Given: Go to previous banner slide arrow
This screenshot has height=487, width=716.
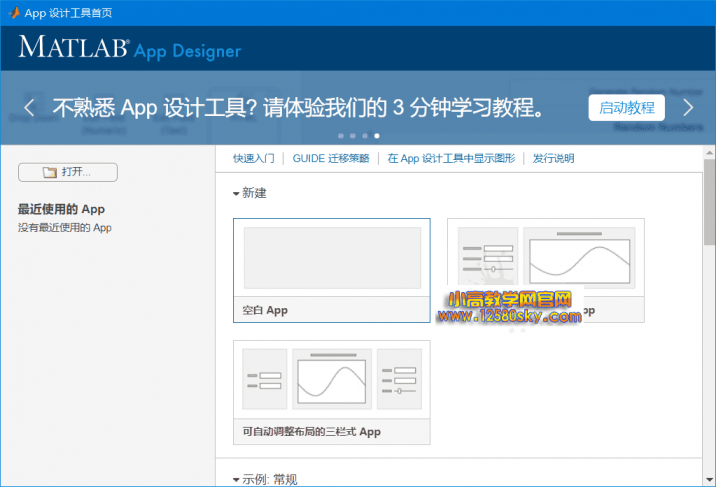Looking at the screenshot, I should coord(29,108).
